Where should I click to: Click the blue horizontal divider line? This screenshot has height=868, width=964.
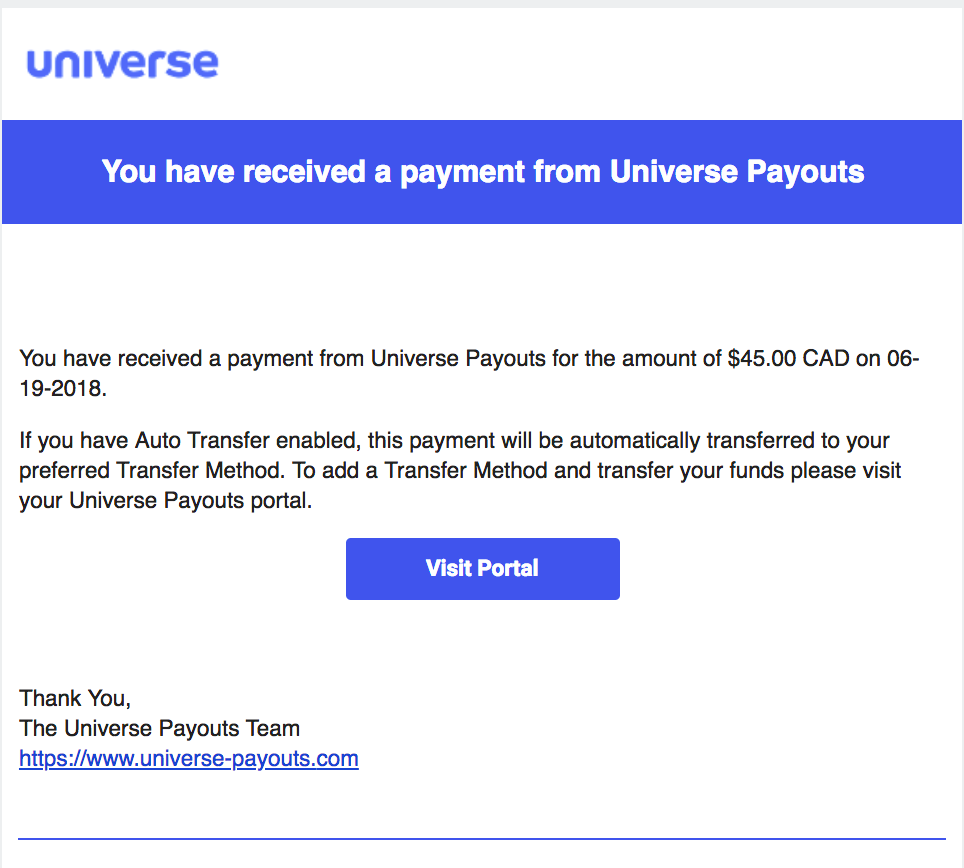482,838
